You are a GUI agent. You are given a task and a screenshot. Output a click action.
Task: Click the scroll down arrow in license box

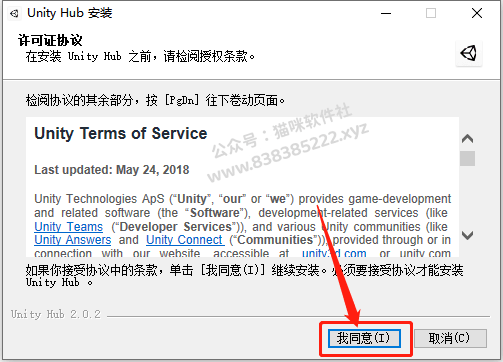tap(467, 236)
